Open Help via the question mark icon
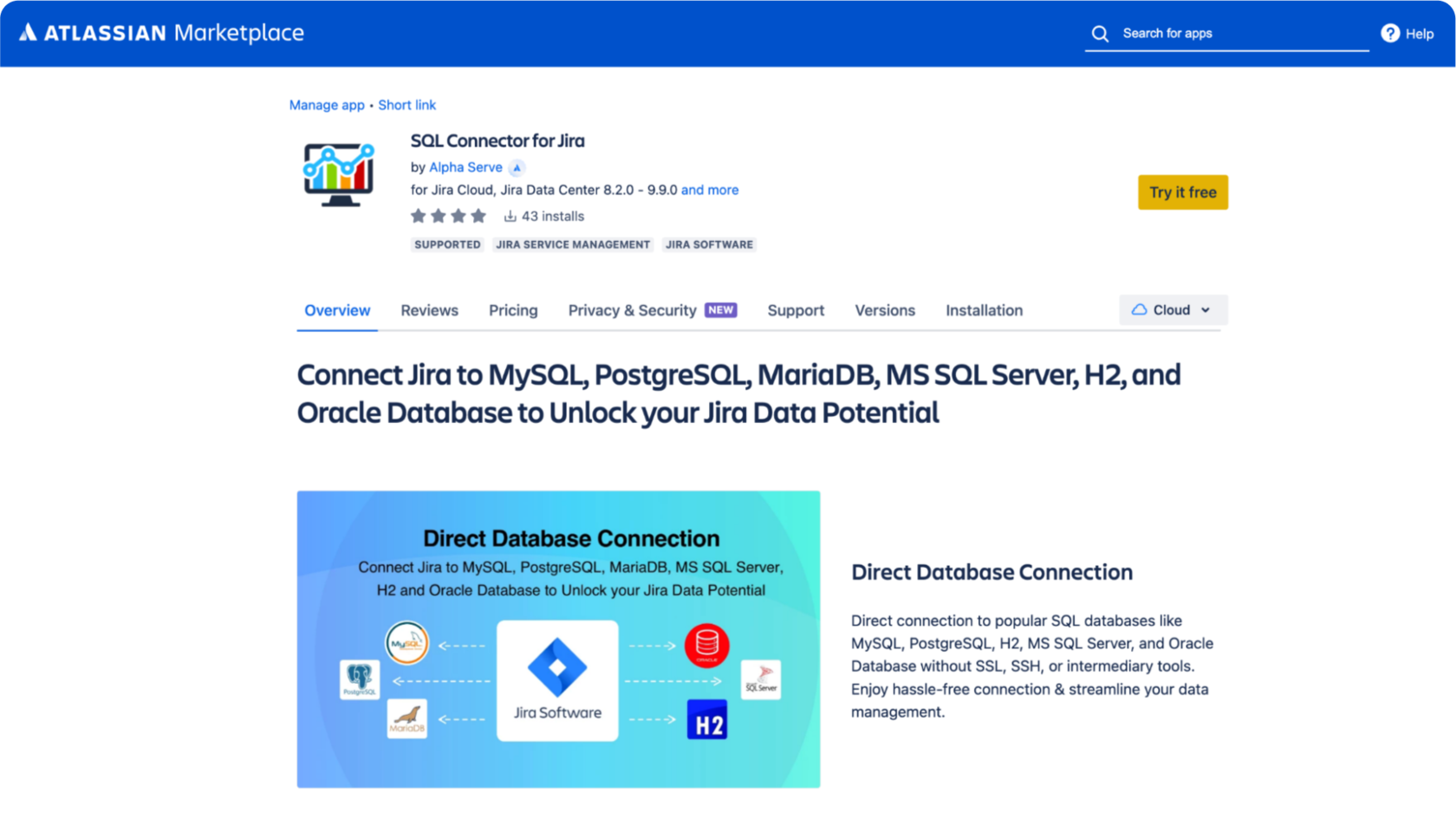 (x=1389, y=32)
